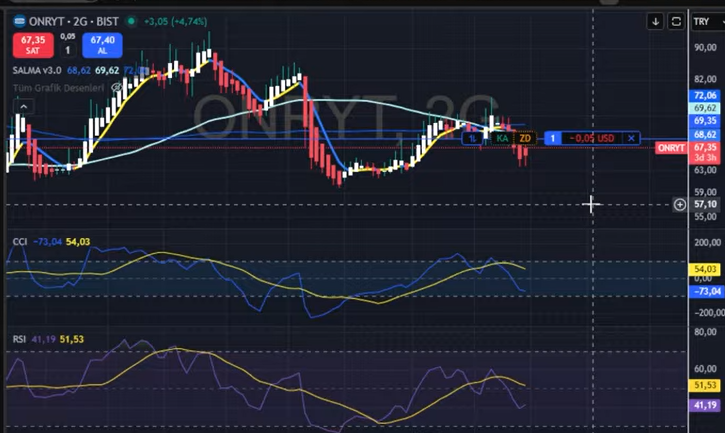725x433 pixels.
Task: Click the RSI value 41,19 in legend
Action: [43, 339]
